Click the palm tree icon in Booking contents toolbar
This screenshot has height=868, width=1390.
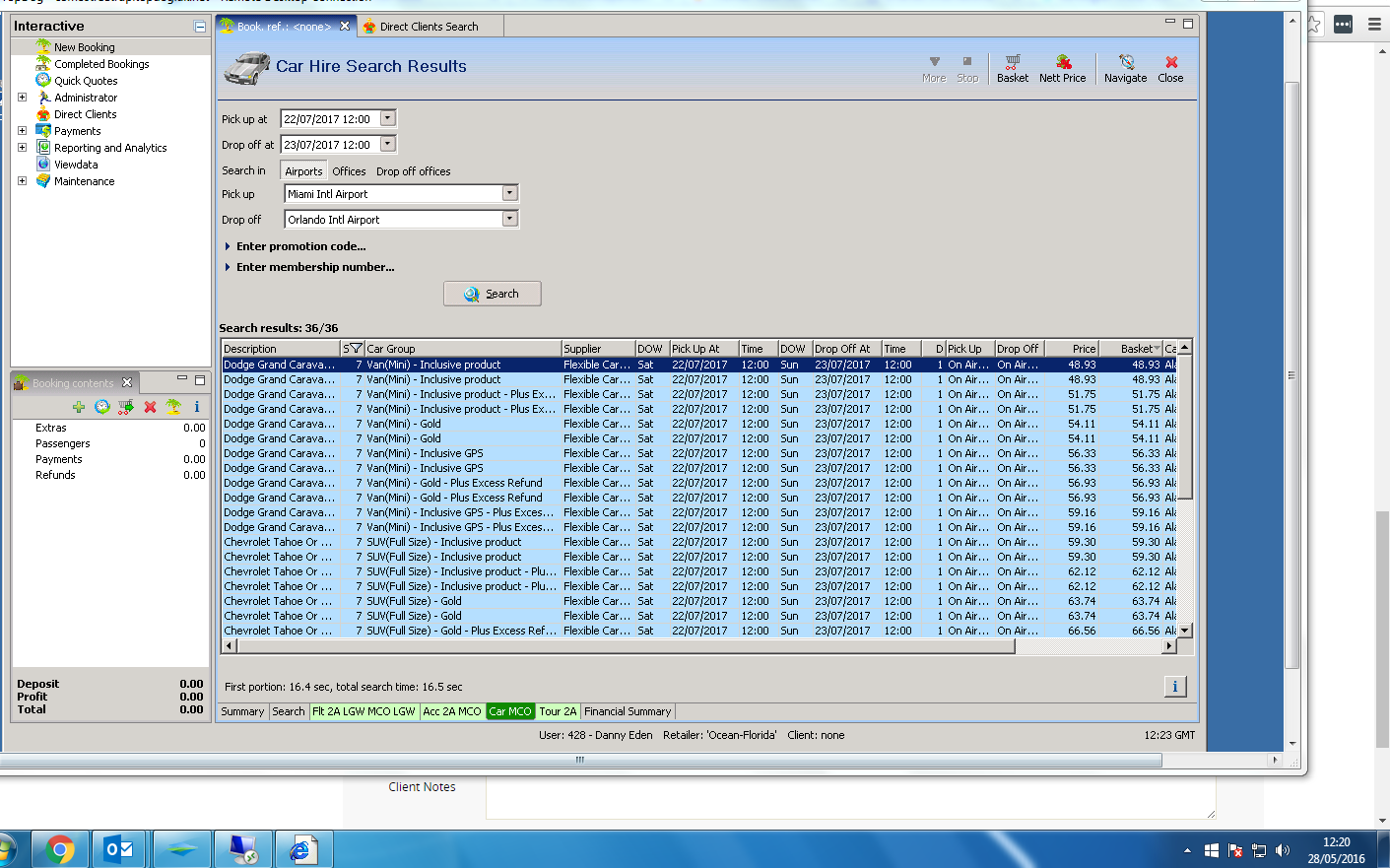tap(173, 407)
